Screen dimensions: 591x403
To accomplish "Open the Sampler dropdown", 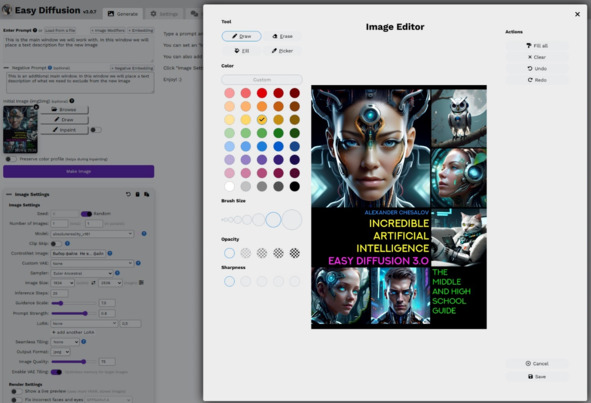I will point(82,273).
